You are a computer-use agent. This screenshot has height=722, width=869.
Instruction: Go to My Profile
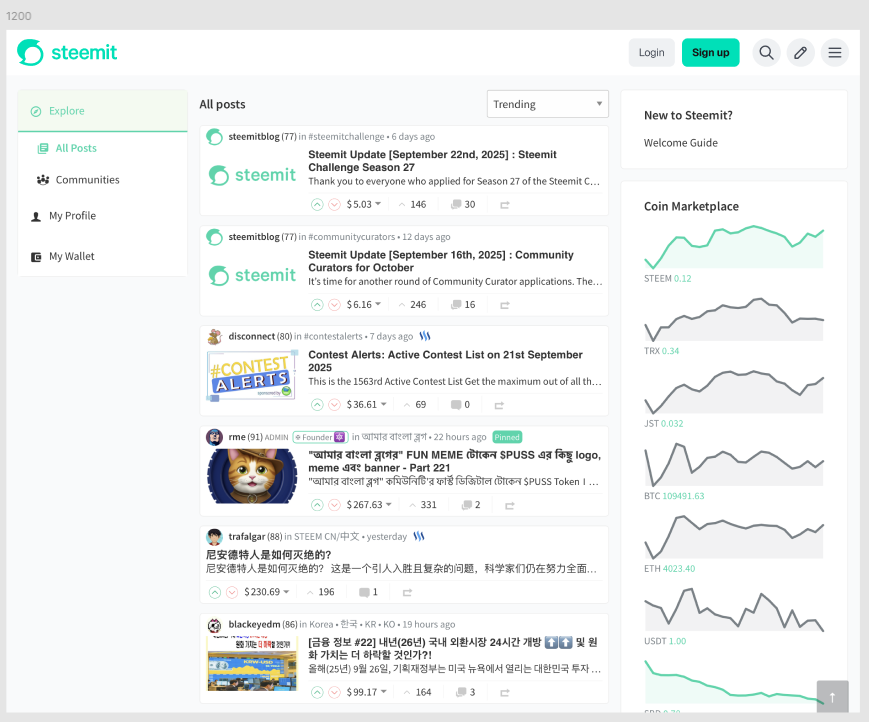coord(73,216)
